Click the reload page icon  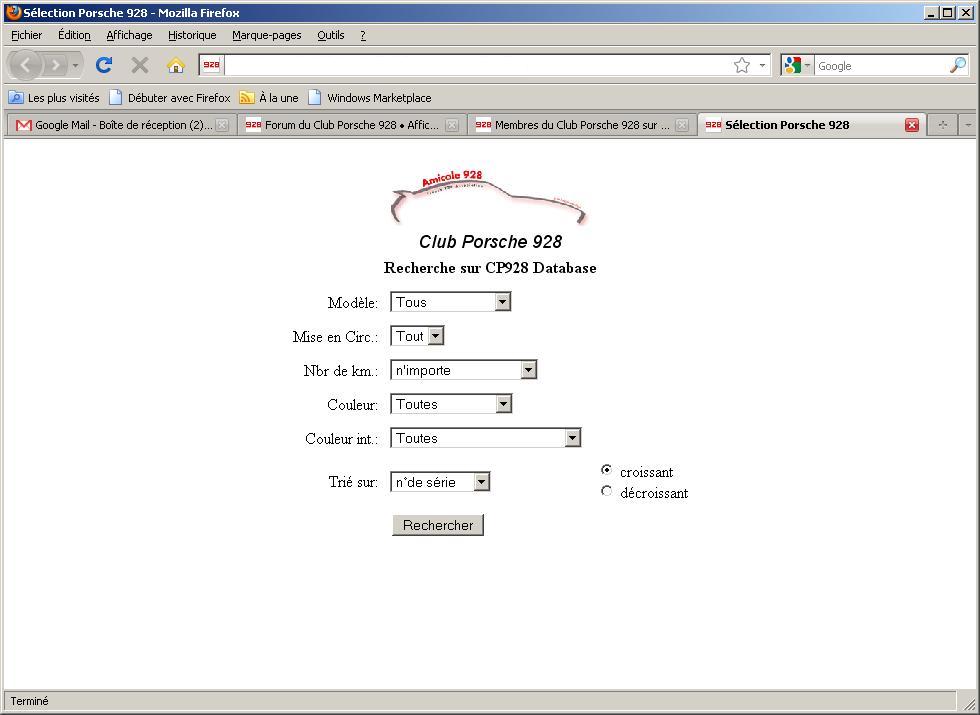point(104,65)
